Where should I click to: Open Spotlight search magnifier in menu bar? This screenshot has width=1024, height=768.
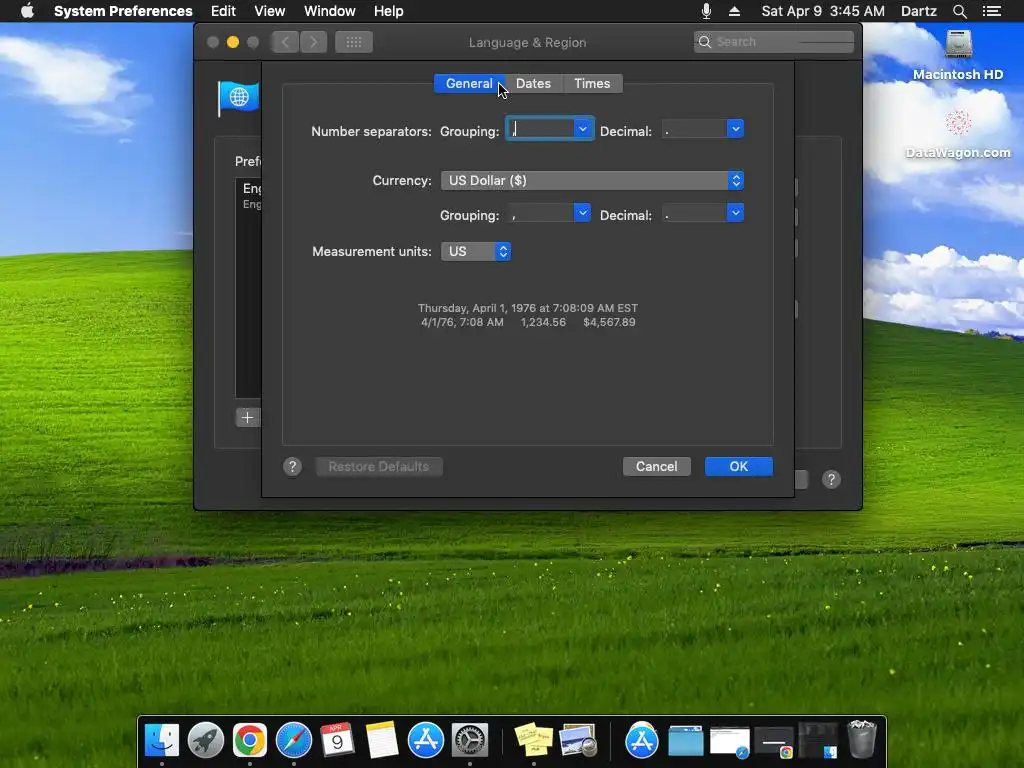tap(959, 11)
